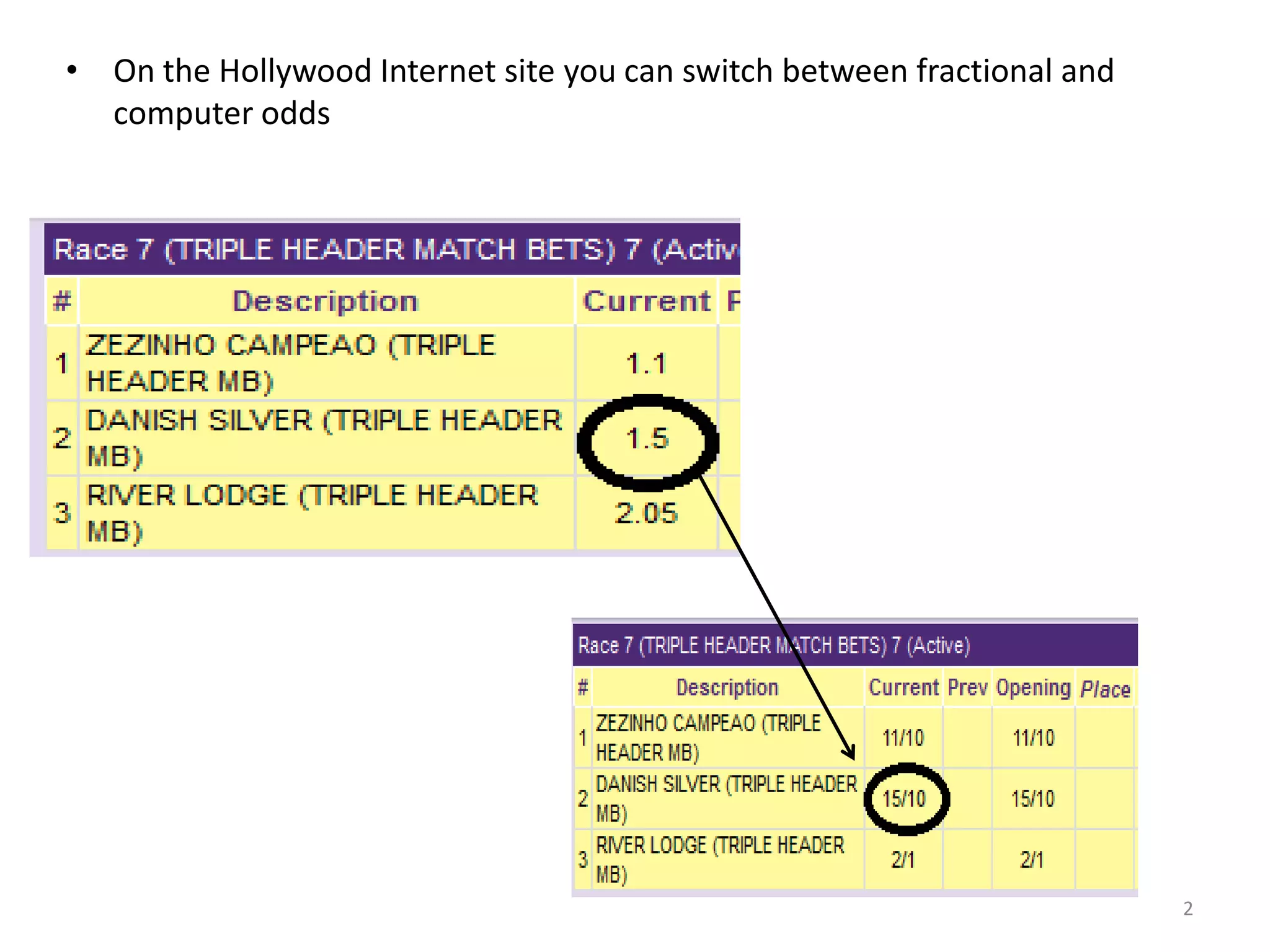
Task: Click the circled 15/10 fractional odds
Action: (x=904, y=799)
